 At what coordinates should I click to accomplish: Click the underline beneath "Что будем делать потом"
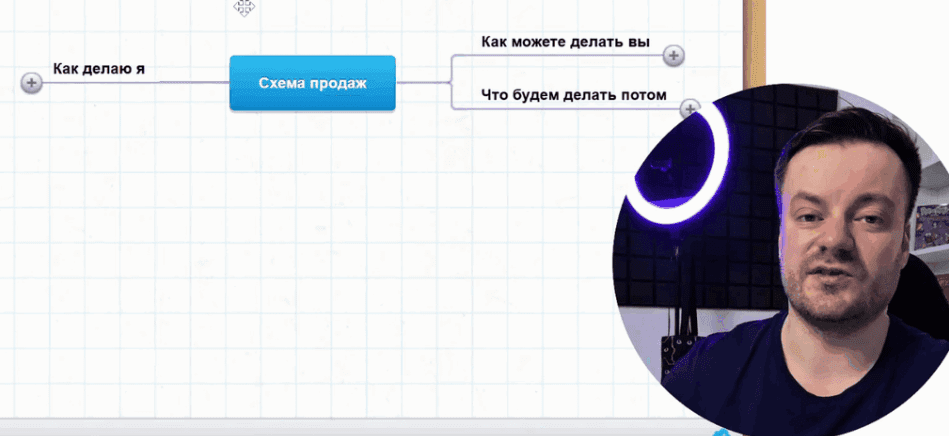[x=560, y=107]
